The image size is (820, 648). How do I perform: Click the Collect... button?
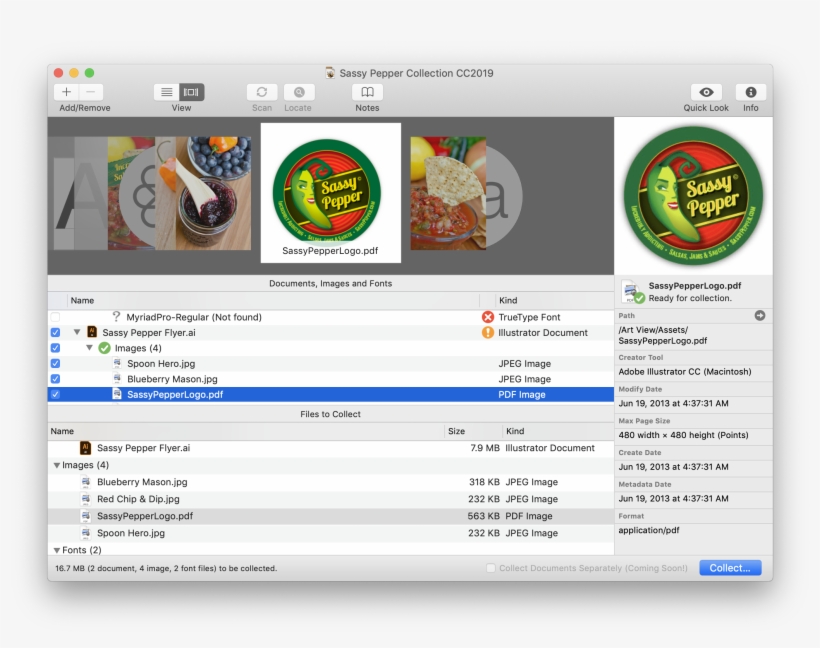pyautogui.click(x=730, y=568)
